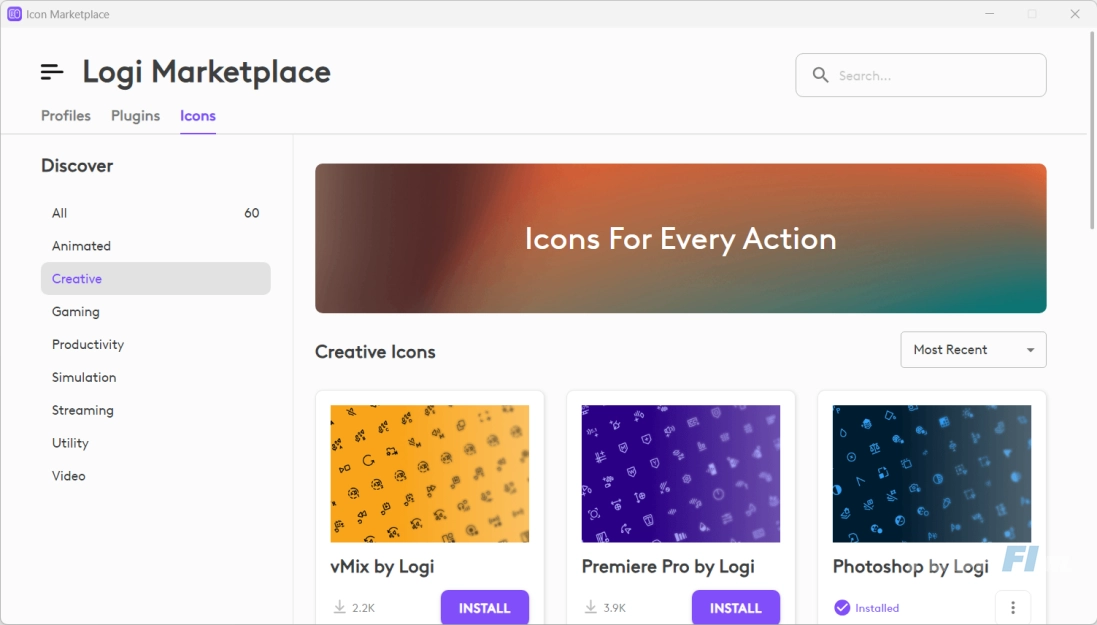Viewport: 1097px width, 625px height.
Task: Click the Icons For Every Action banner
Action: (x=681, y=238)
